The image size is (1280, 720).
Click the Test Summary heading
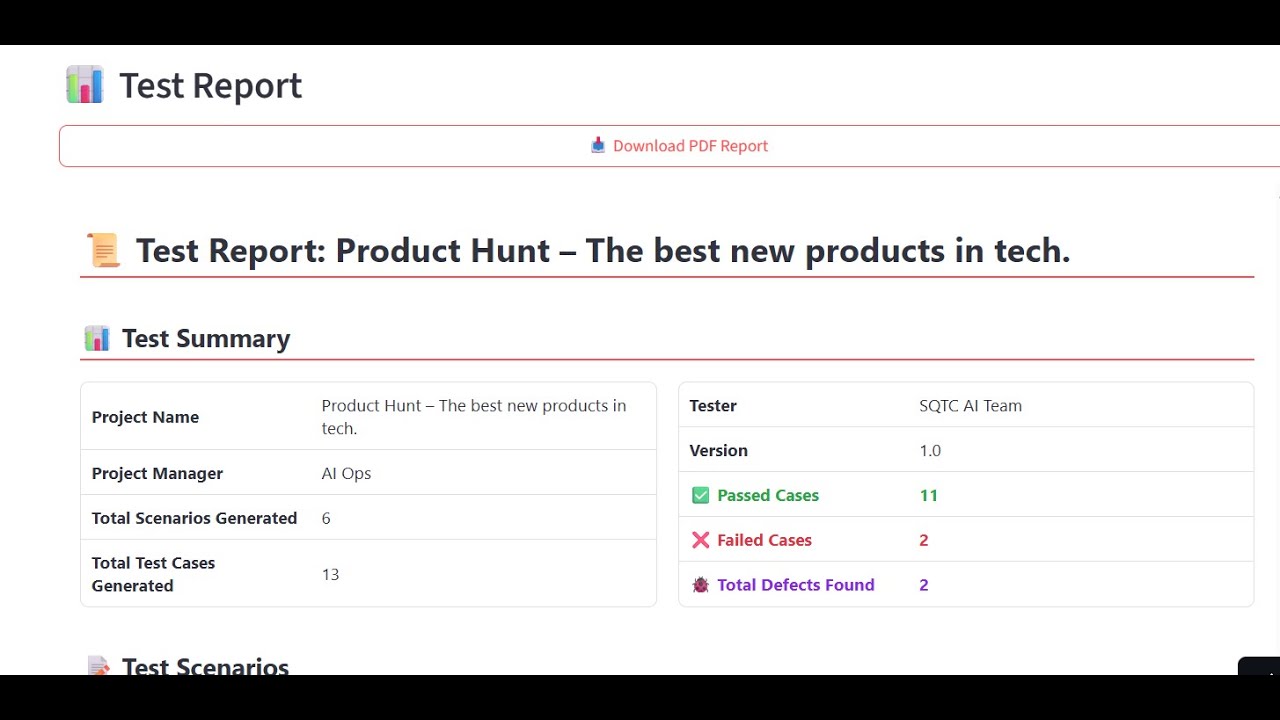click(206, 339)
